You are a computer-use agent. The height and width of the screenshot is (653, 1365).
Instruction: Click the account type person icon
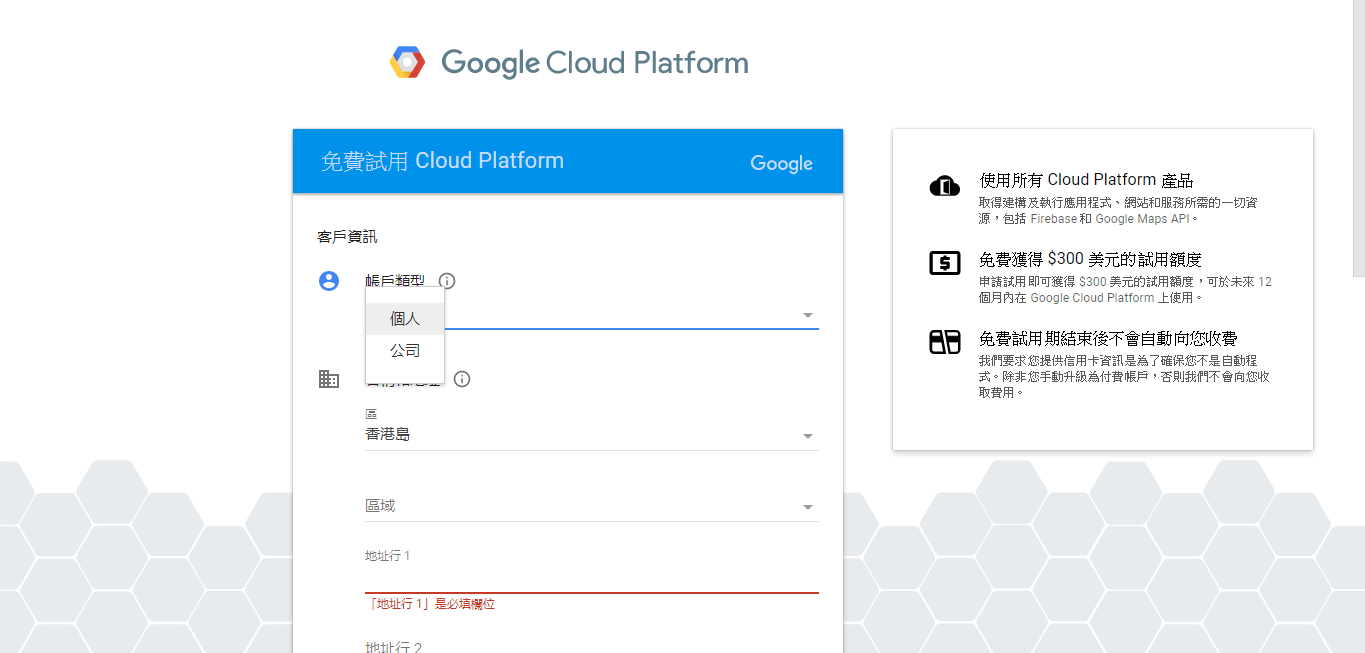pos(329,281)
